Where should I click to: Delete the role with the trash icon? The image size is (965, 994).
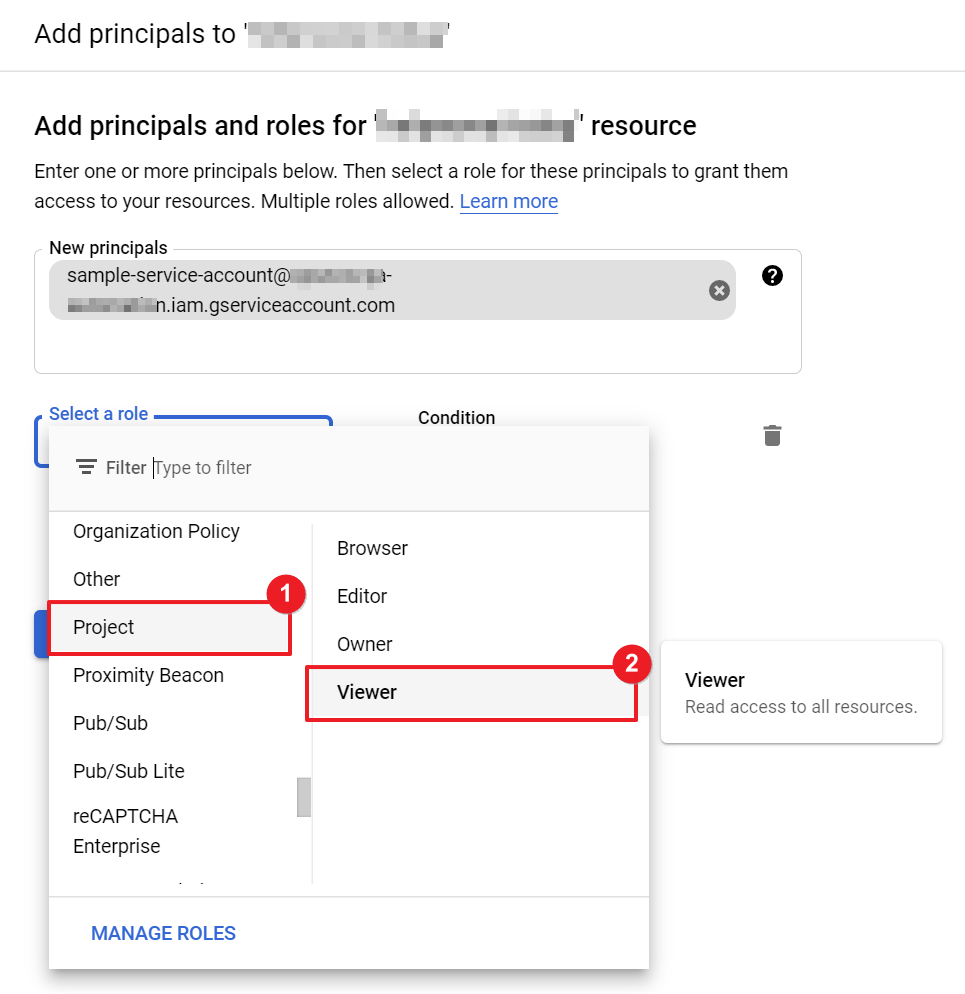[772, 435]
